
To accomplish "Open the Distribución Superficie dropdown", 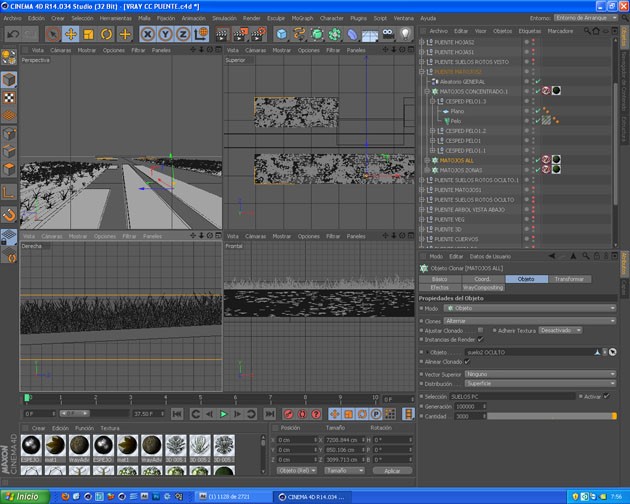I will pyautogui.click(x=540, y=383).
